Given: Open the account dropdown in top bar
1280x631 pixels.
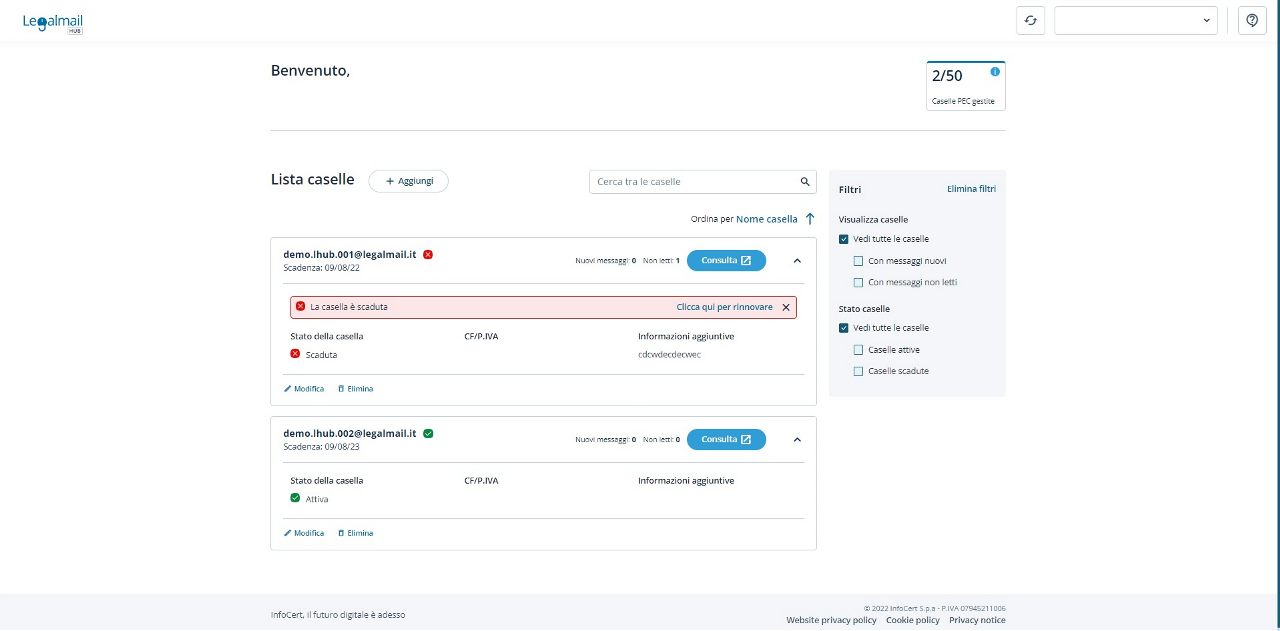Looking at the screenshot, I should 1135,21.
